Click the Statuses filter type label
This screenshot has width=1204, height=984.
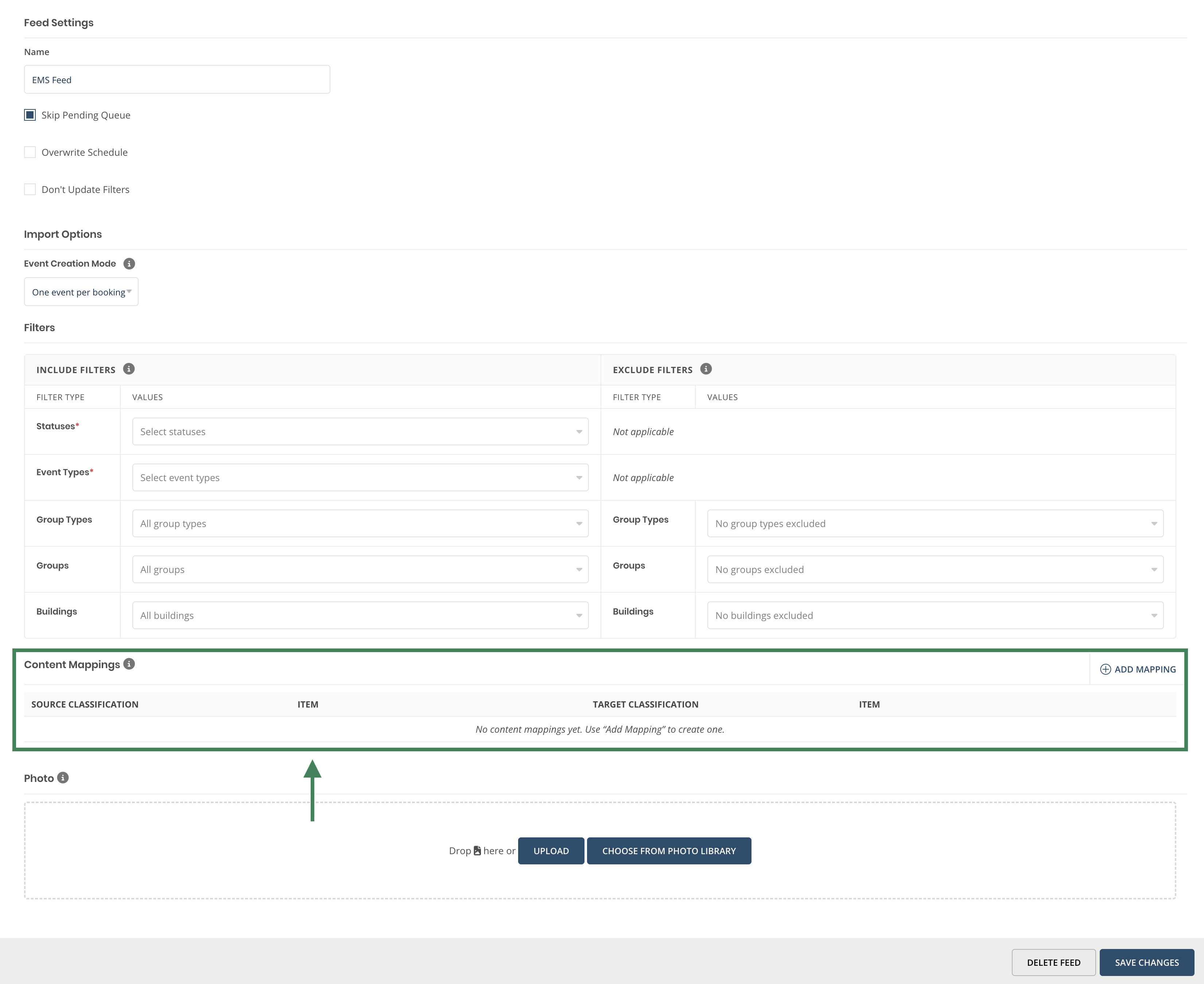pyautogui.click(x=58, y=426)
